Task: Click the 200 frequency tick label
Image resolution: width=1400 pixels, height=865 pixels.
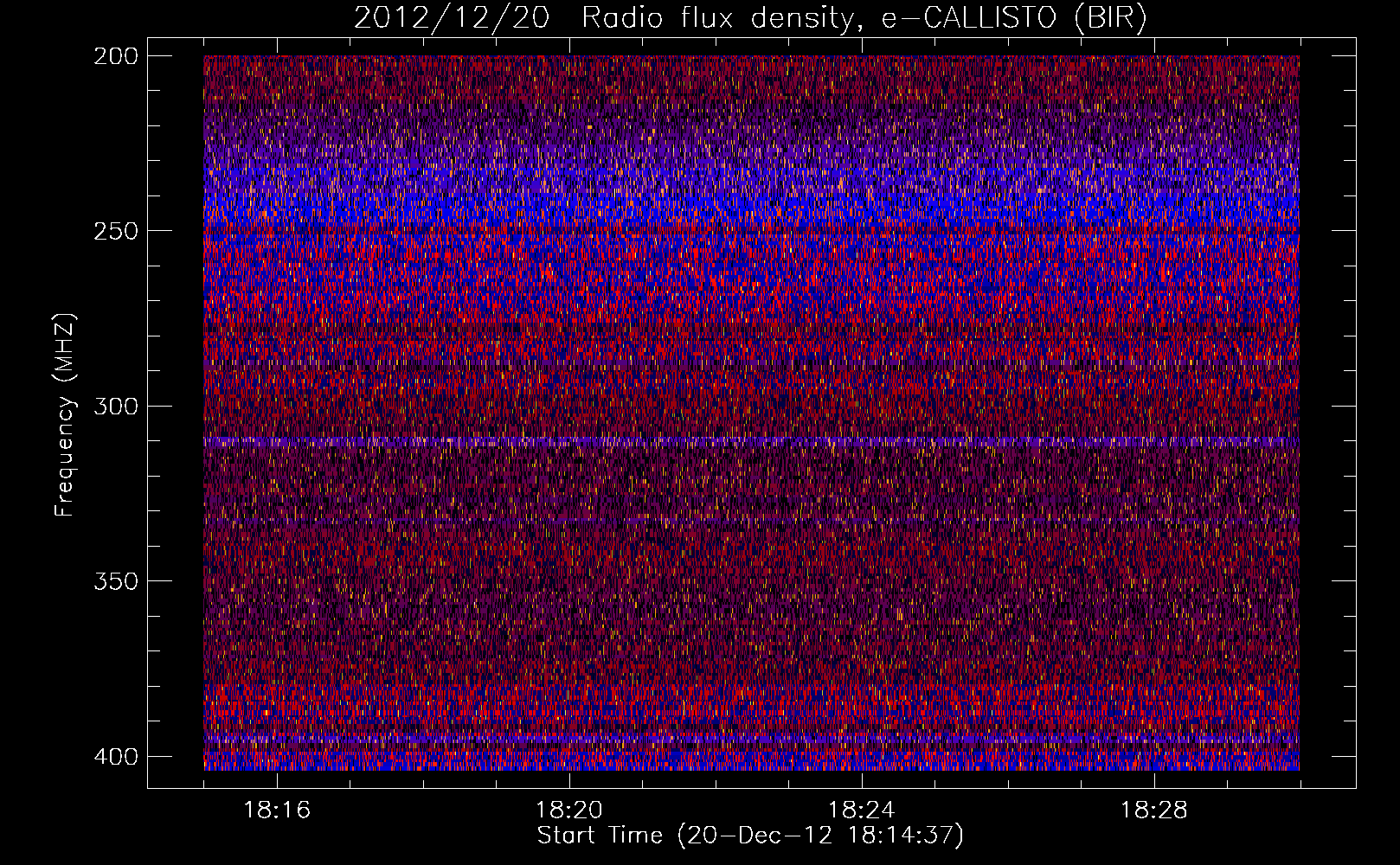Action: point(116,56)
